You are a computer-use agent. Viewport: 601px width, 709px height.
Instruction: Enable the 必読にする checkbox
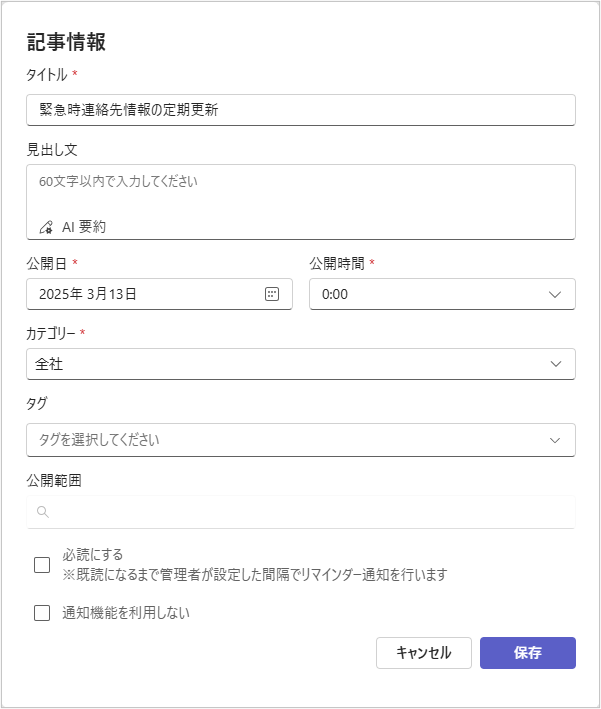pos(42,564)
